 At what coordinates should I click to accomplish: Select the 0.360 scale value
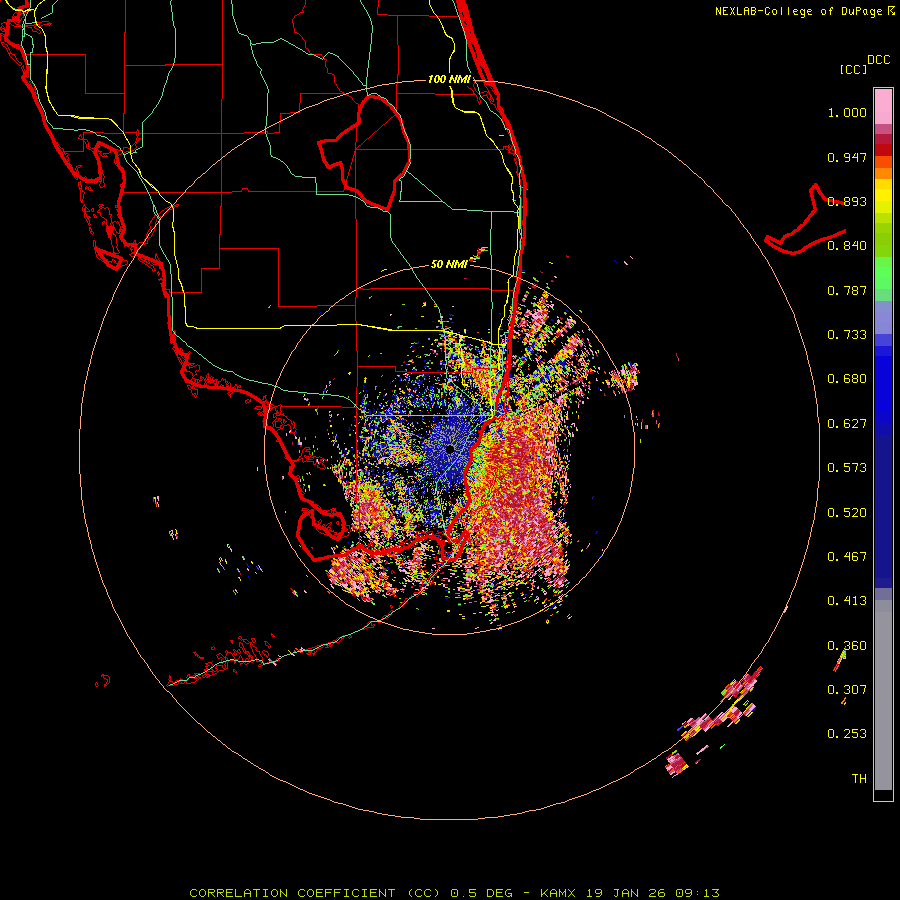(847, 646)
